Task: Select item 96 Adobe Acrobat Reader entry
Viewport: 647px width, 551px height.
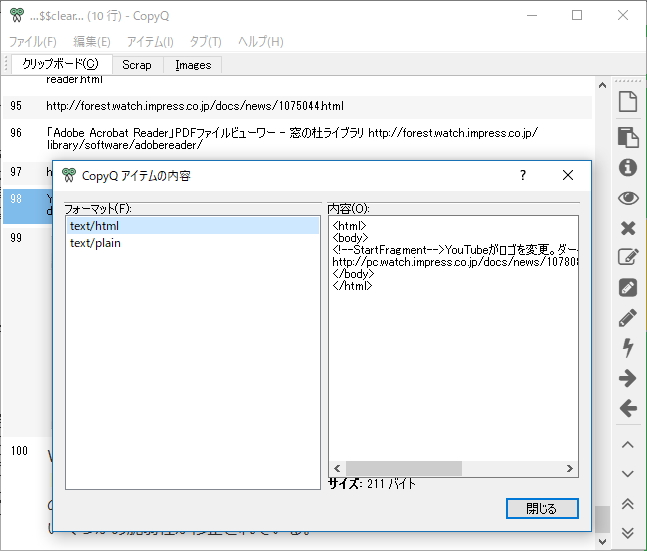Action: pyautogui.click(x=297, y=139)
